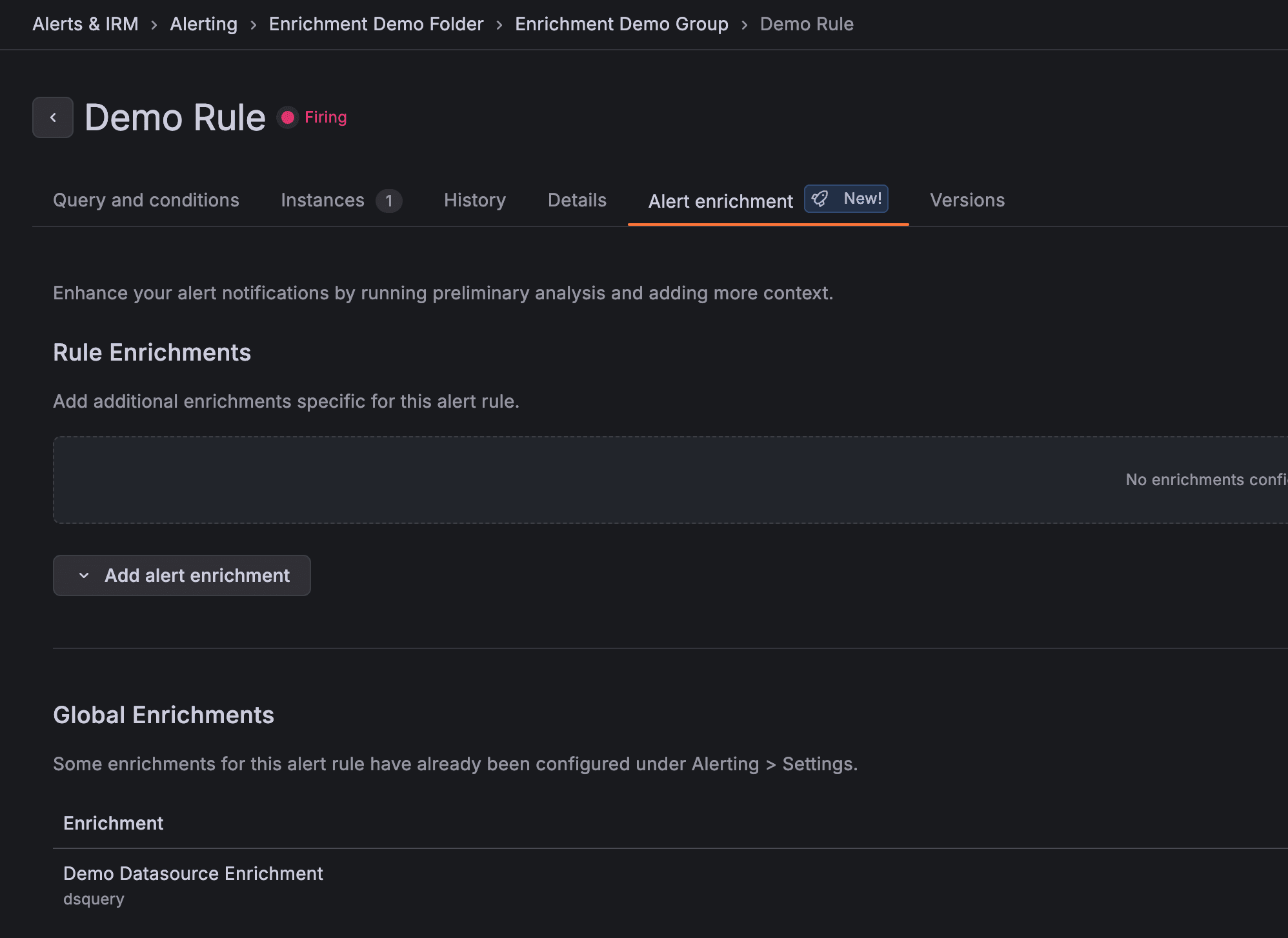Viewport: 1288px width, 938px height.
Task: Open the Enrichment Demo Folder breadcrumb link
Action: tap(376, 24)
